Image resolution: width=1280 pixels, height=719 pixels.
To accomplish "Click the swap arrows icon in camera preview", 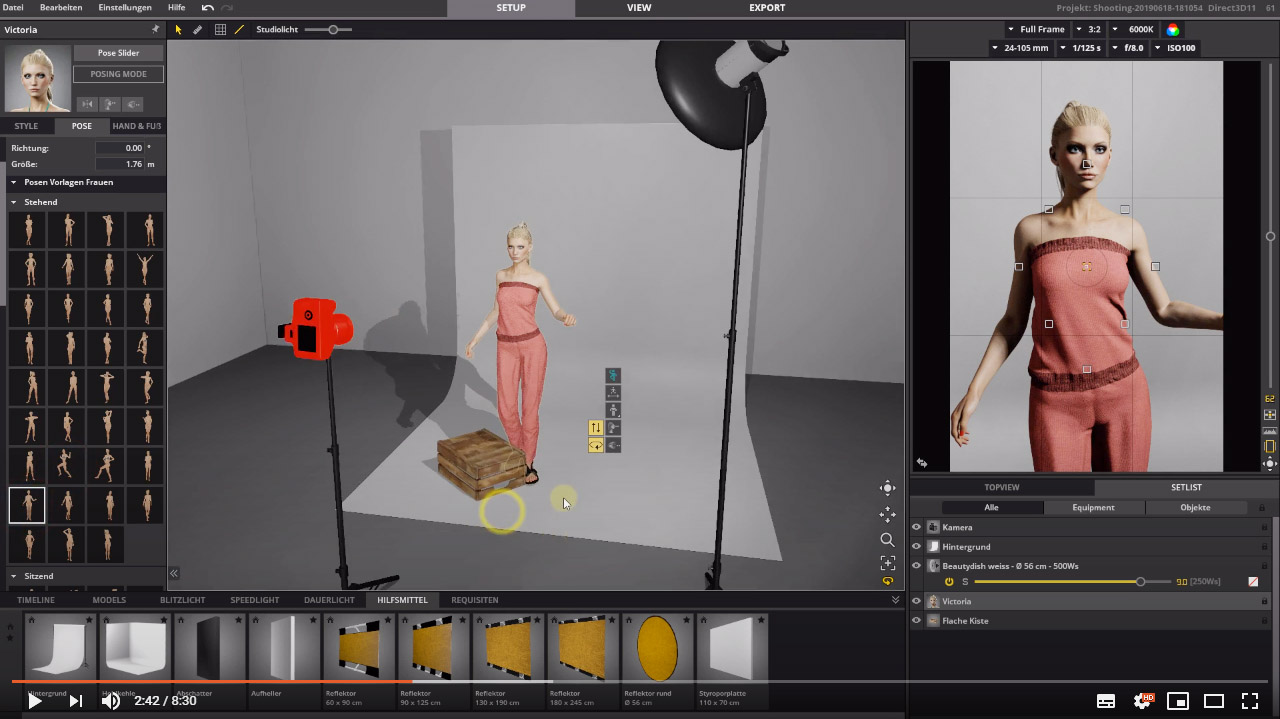I will (921, 463).
